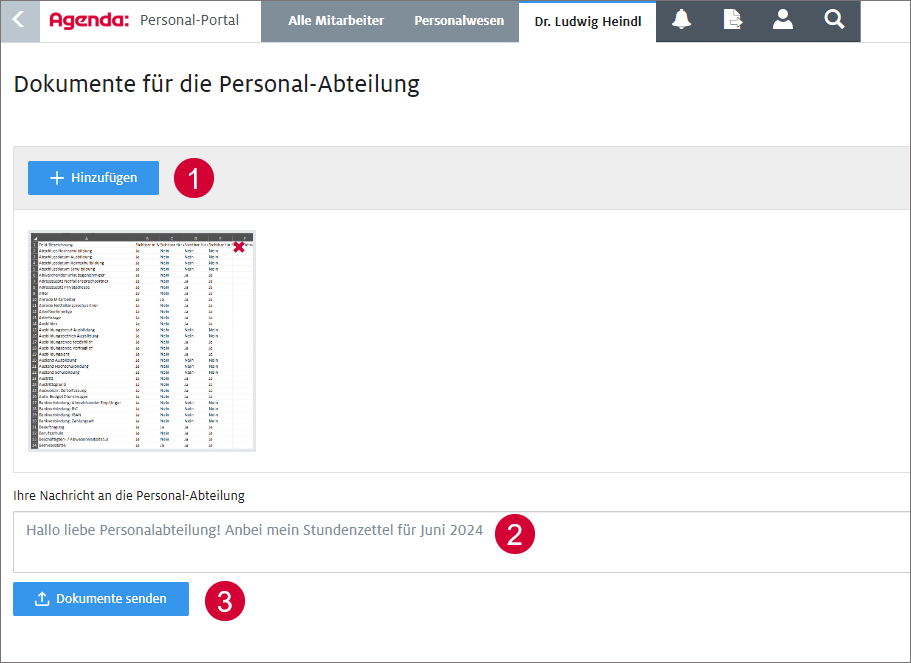Open the uploaded spreadsheet thumbnail preview

[141, 340]
